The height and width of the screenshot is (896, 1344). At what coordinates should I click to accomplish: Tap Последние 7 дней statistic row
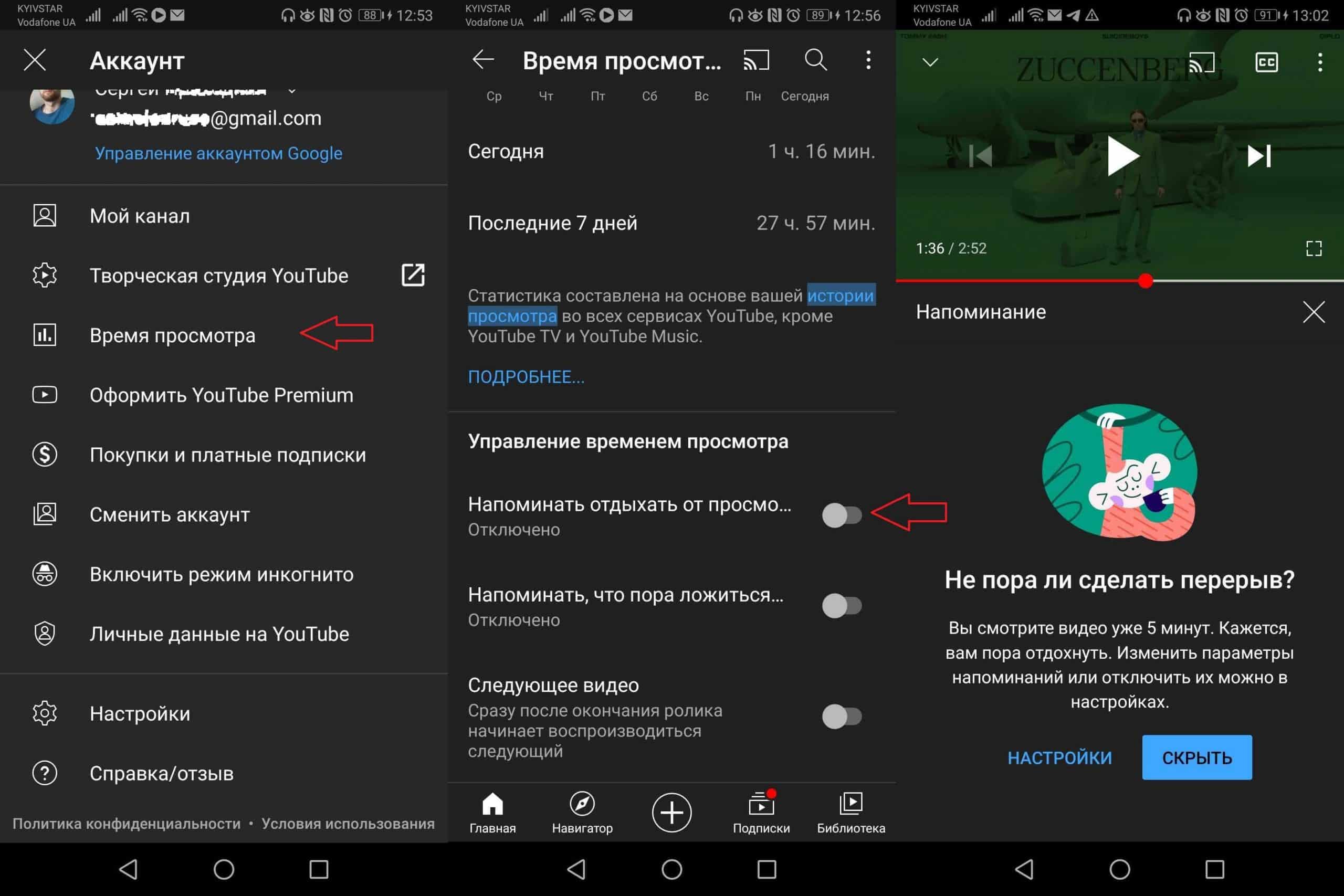(671, 223)
